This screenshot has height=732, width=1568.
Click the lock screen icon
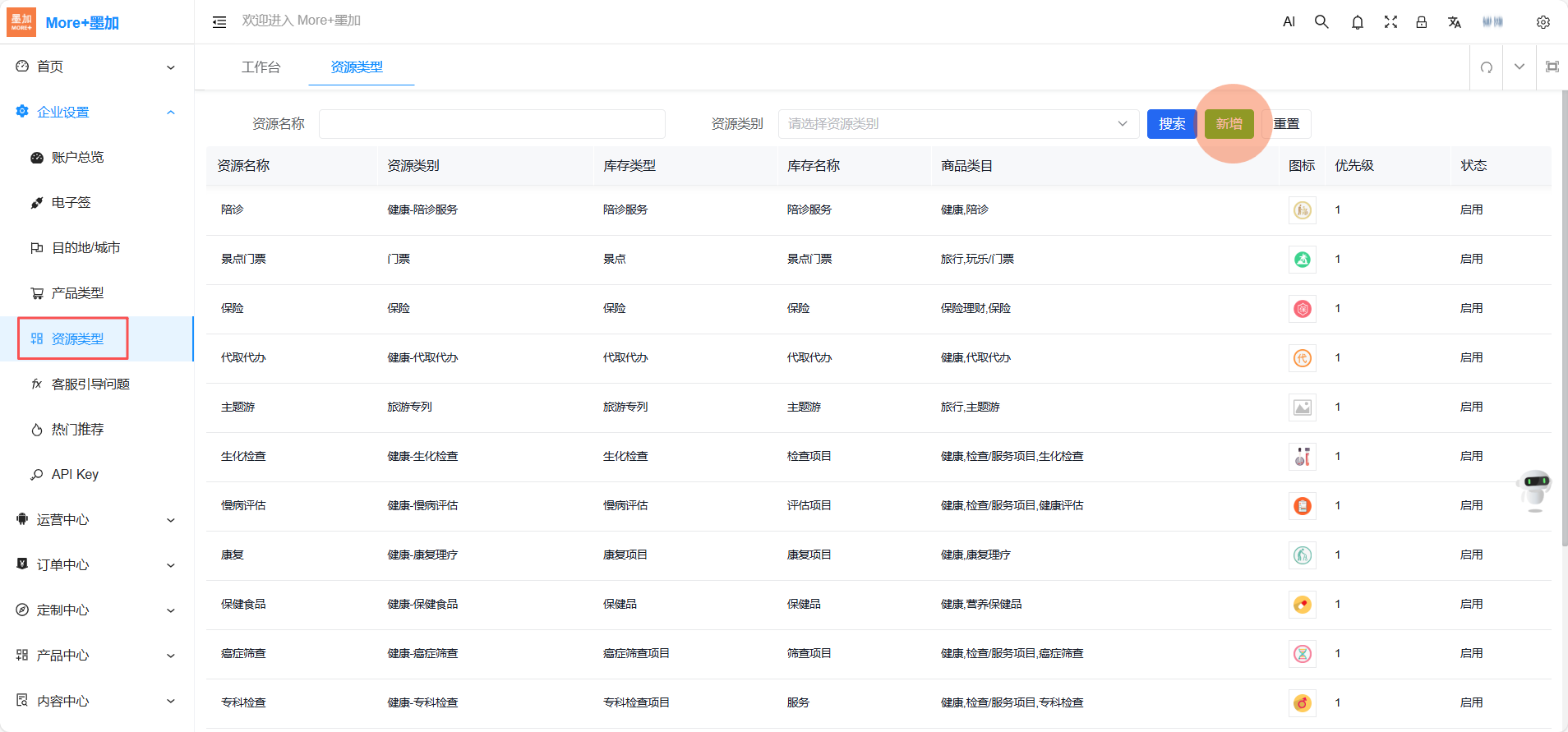(1421, 22)
